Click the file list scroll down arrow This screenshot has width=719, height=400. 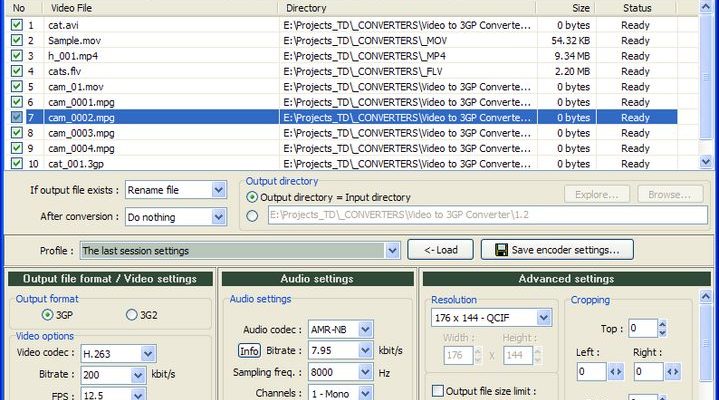click(706, 161)
